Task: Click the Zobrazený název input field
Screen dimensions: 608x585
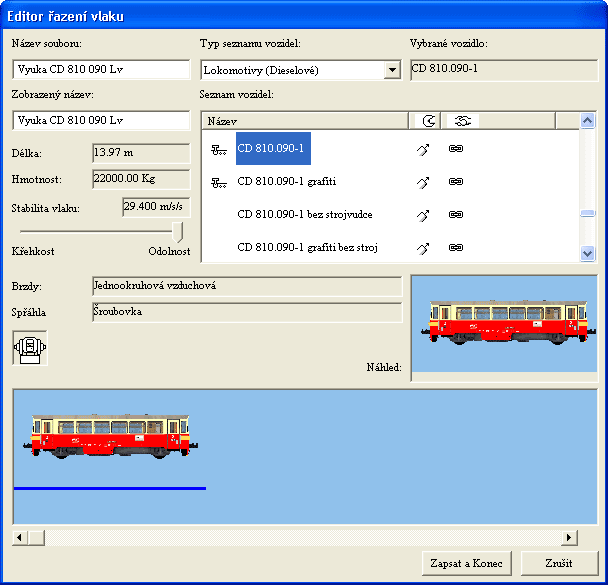Action: [x=101, y=120]
